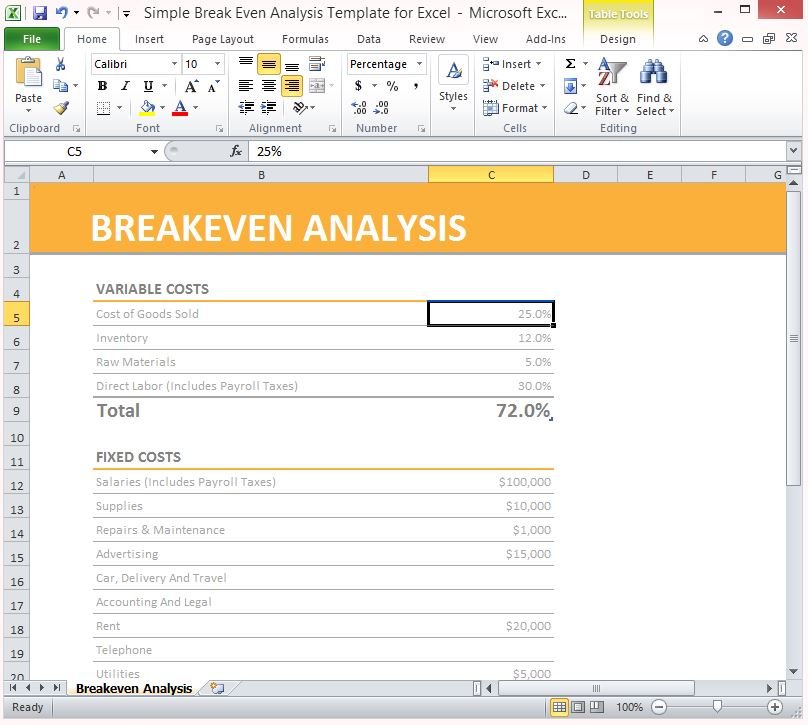Click Increase Decimal icon
The image size is (808, 725).
(x=358, y=107)
